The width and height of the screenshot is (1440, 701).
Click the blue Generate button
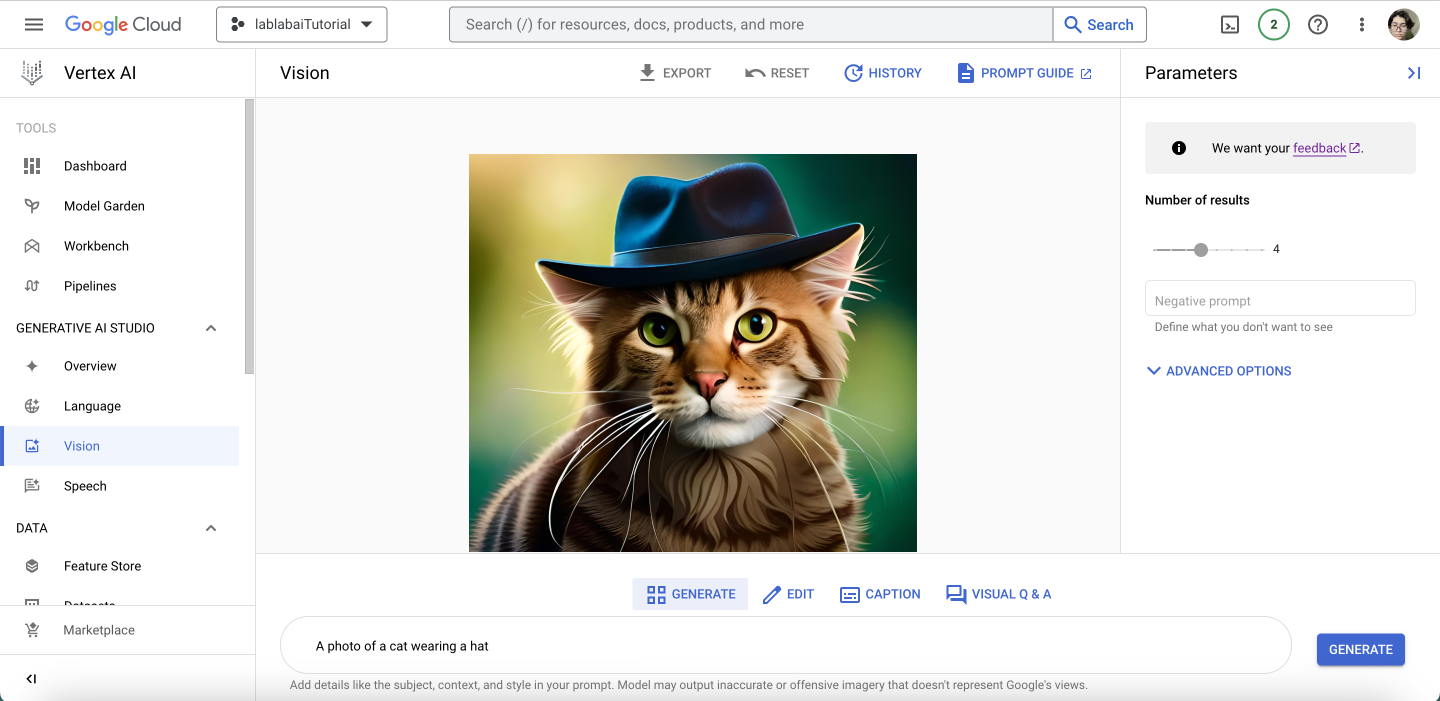(x=1361, y=649)
